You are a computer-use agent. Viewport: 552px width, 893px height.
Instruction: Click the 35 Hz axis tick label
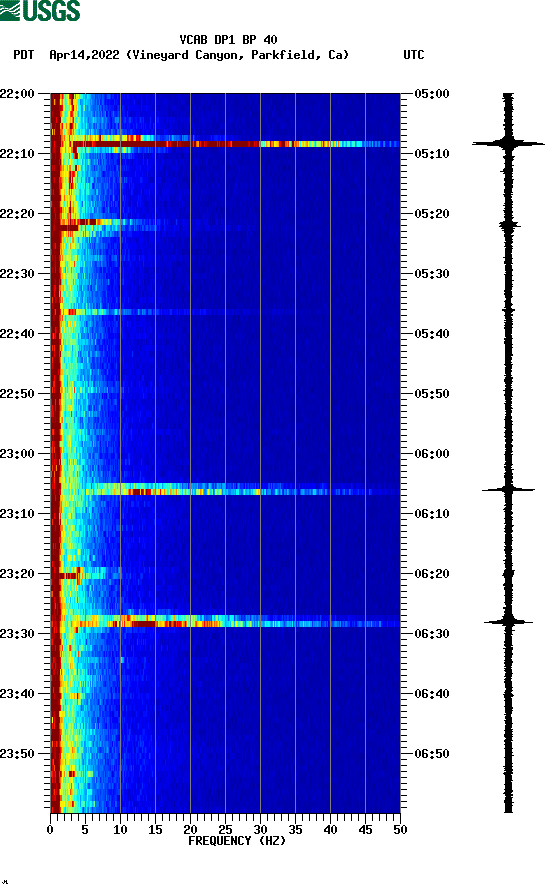295,830
